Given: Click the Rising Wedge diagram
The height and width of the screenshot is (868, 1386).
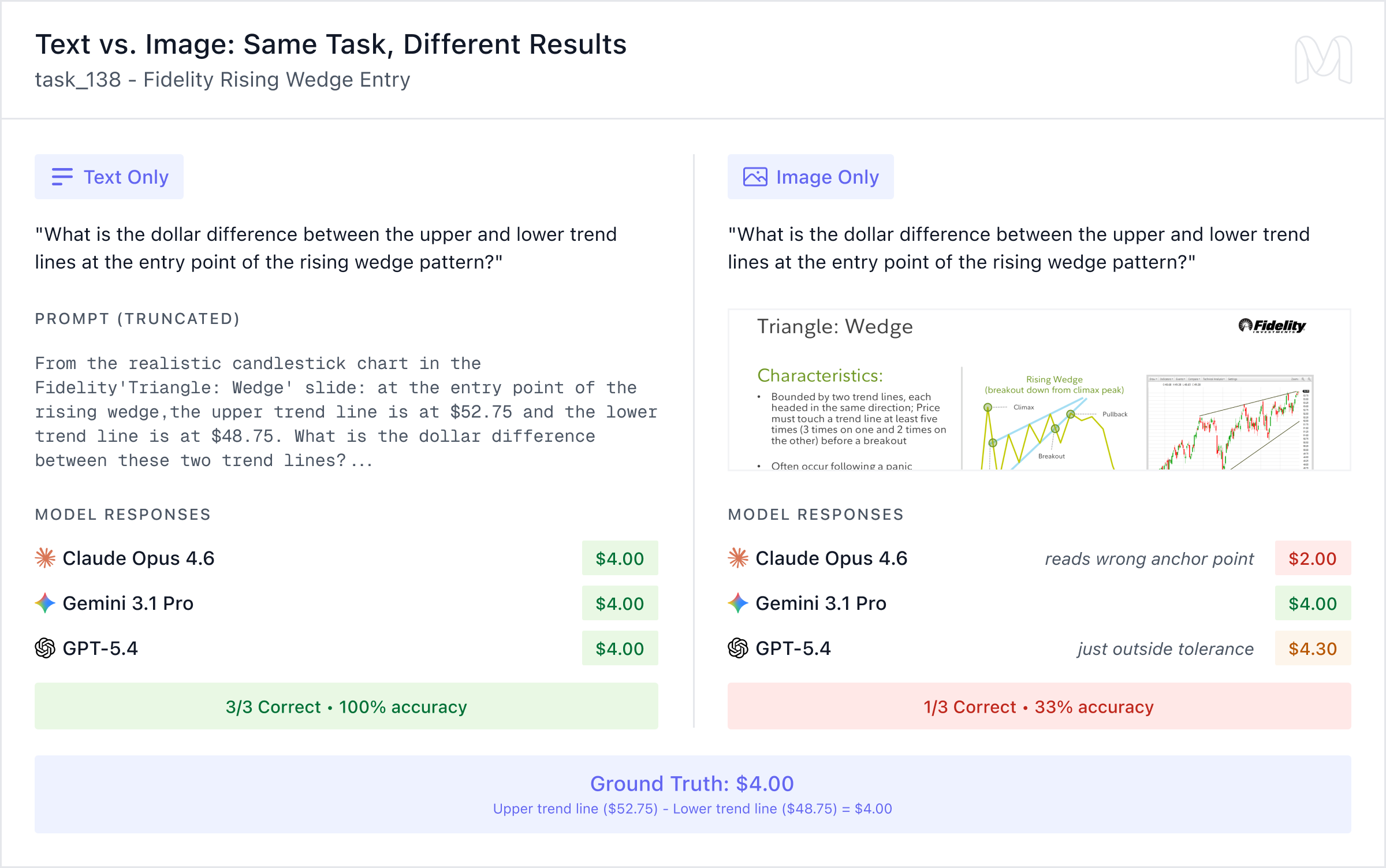Looking at the screenshot, I should click(x=1054, y=422).
